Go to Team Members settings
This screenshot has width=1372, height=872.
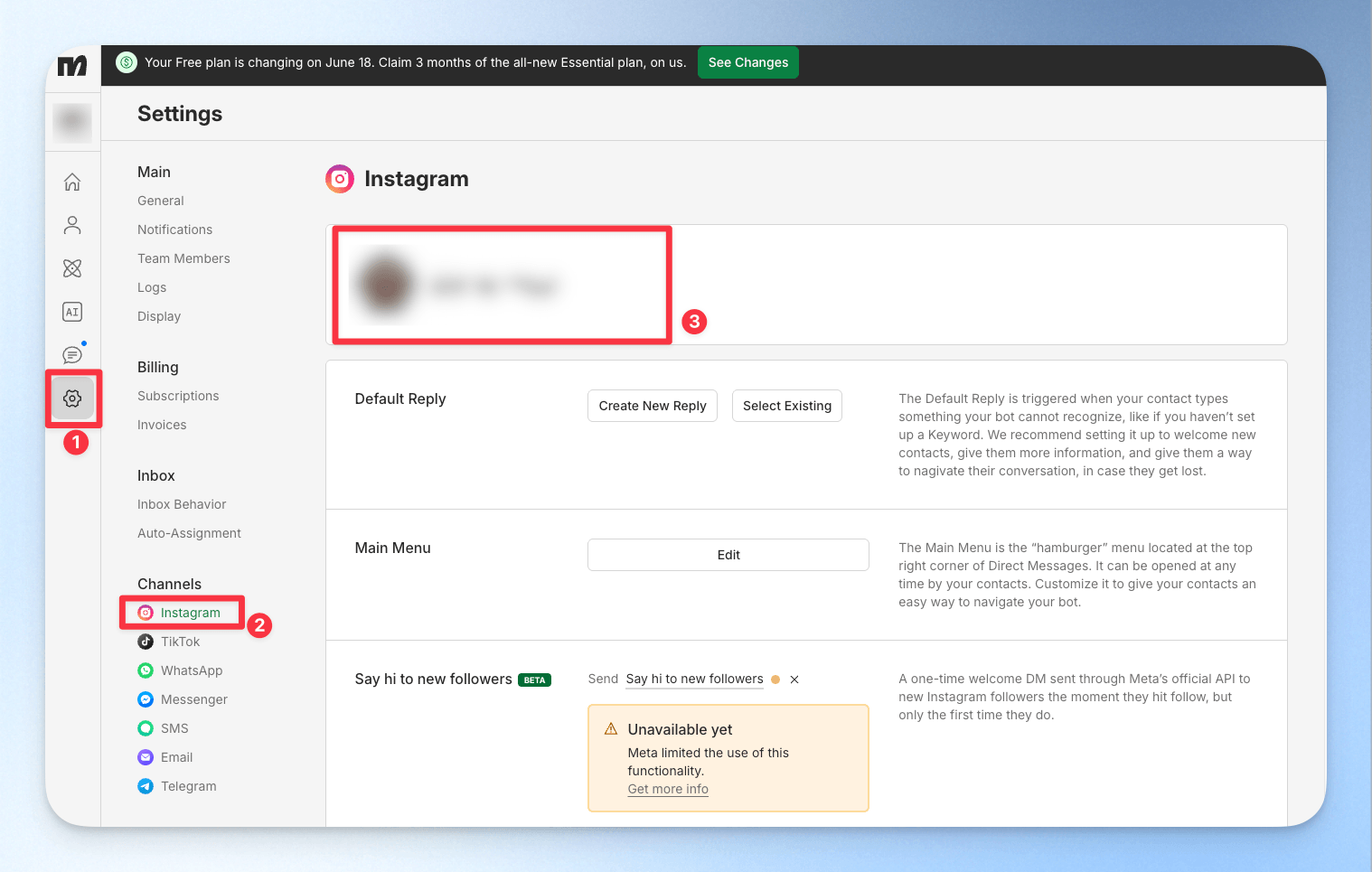coord(183,258)
